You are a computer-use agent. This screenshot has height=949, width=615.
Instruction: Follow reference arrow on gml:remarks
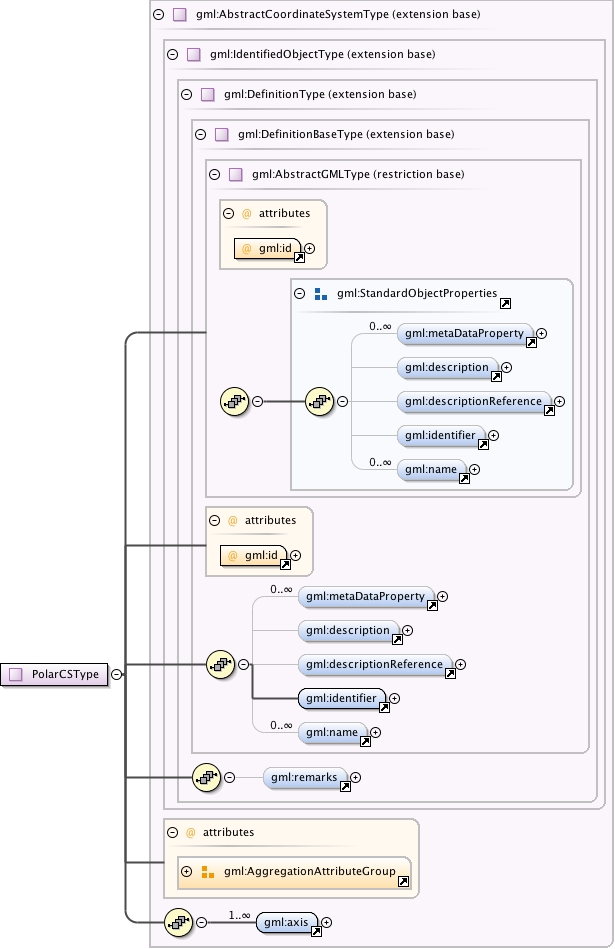345,787
